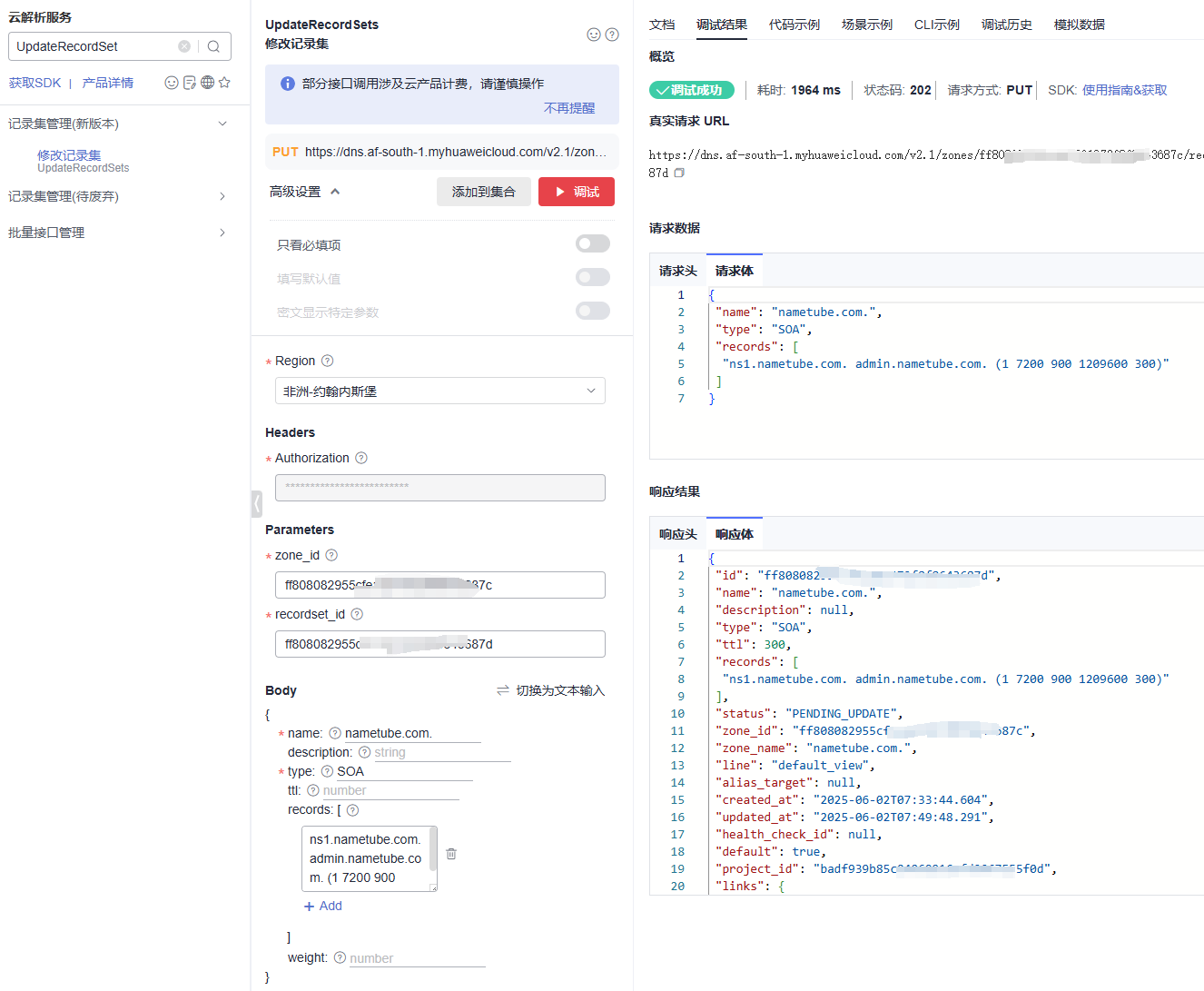Click the recordset_id input field

point(439,644)
